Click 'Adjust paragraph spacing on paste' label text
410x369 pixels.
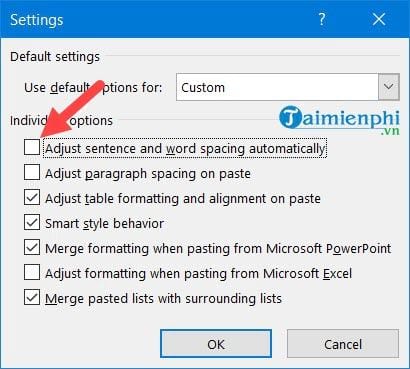tap(148, 174)
